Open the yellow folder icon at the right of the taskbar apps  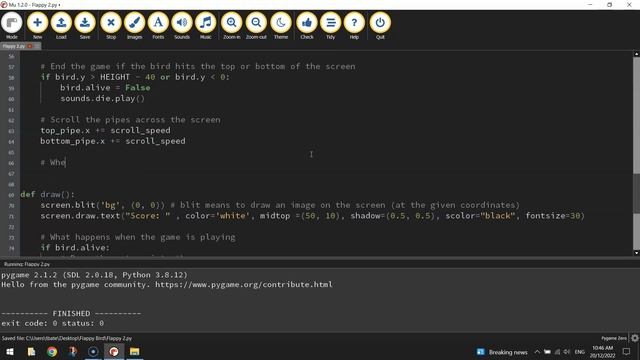pyautogui.click(x=134, y=351)
